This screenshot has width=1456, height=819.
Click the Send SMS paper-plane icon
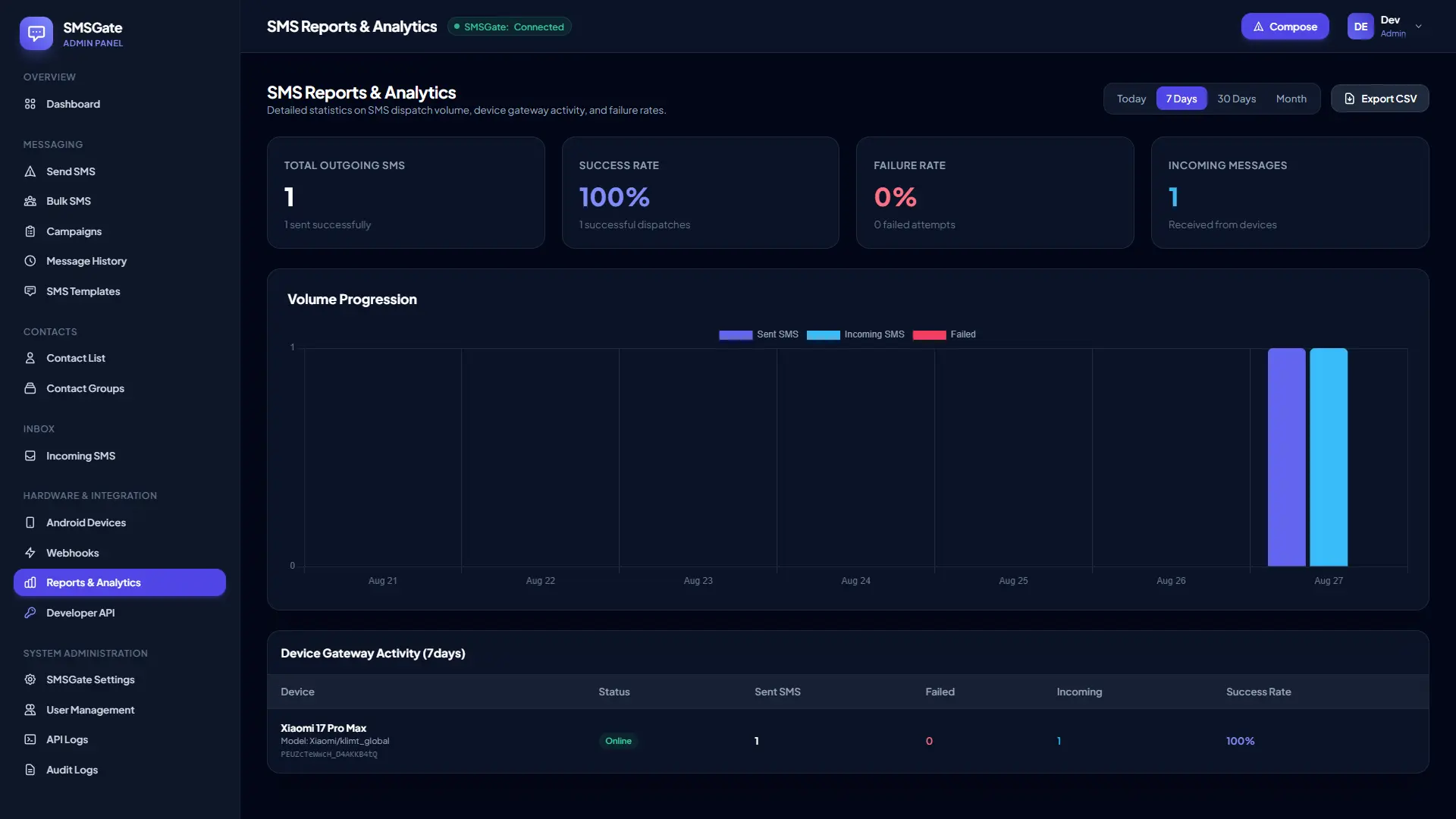tap(30, 171)
